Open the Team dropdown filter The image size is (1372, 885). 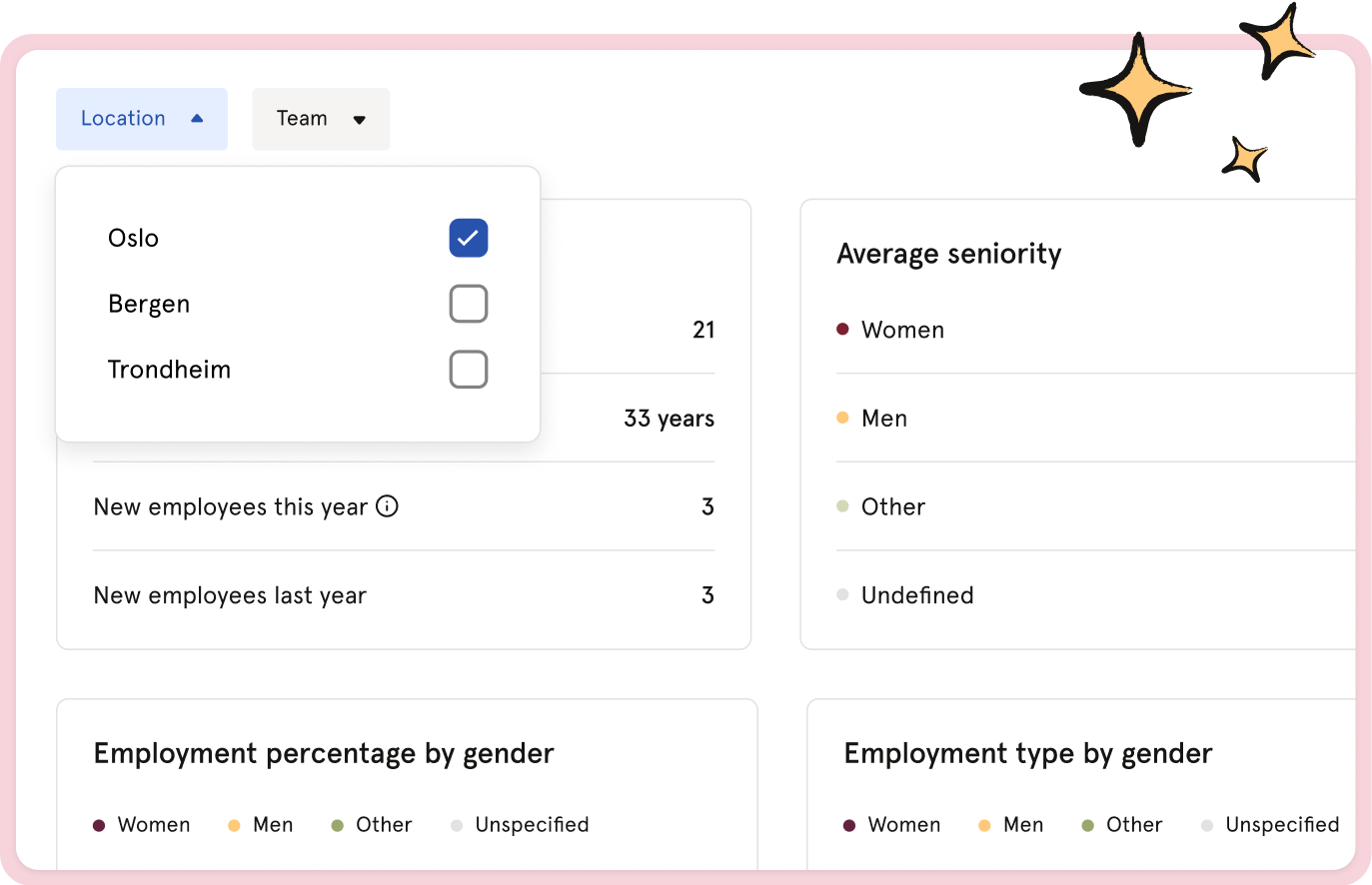320,119
